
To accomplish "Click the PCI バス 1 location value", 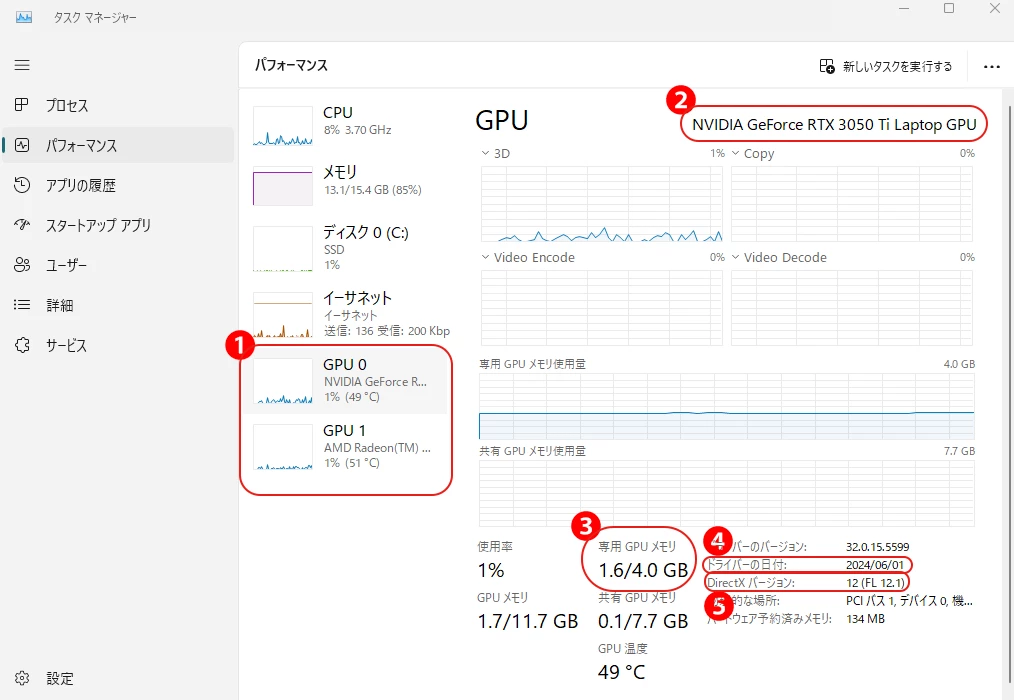I will coord(909,601).
